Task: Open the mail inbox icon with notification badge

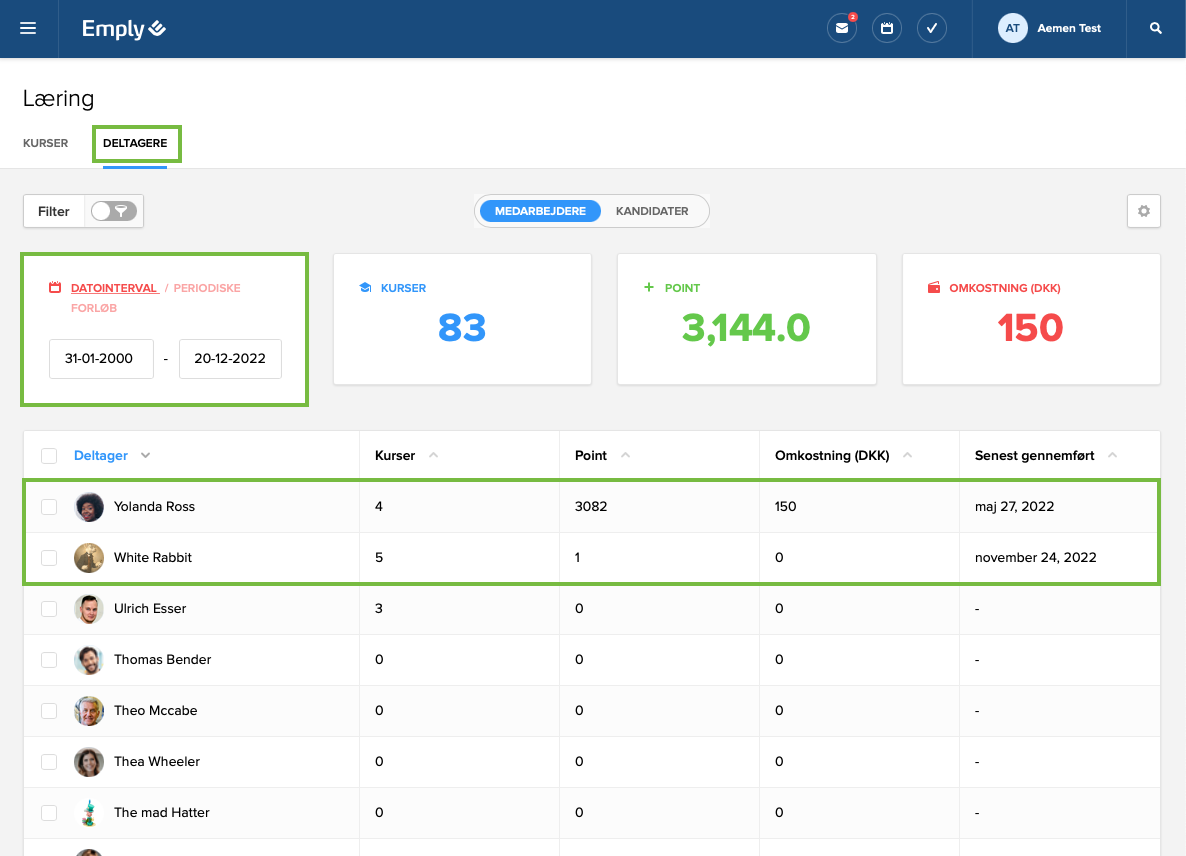Action: 842,29
